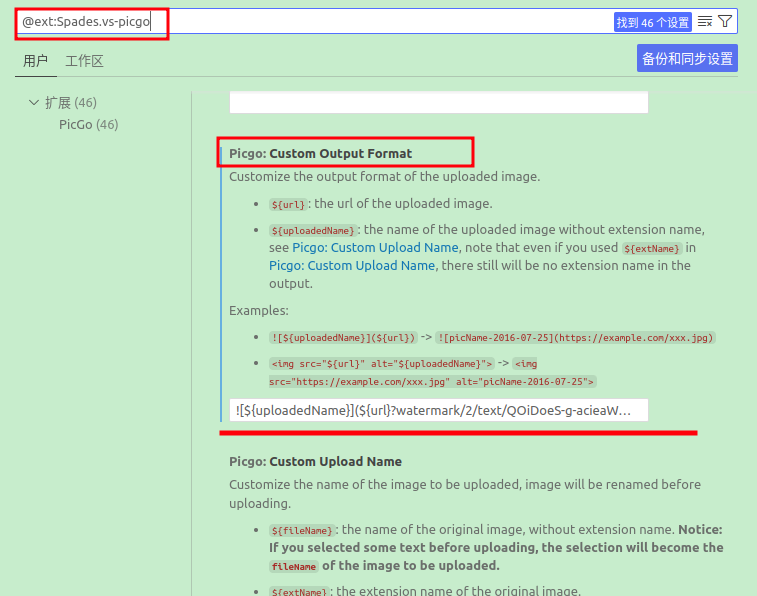The height and width of the screenshot is (596, 757).
Task: Collapse the 扩展 (46) tree node chevron
Action: pyautogui.click(x=34, y=102)
